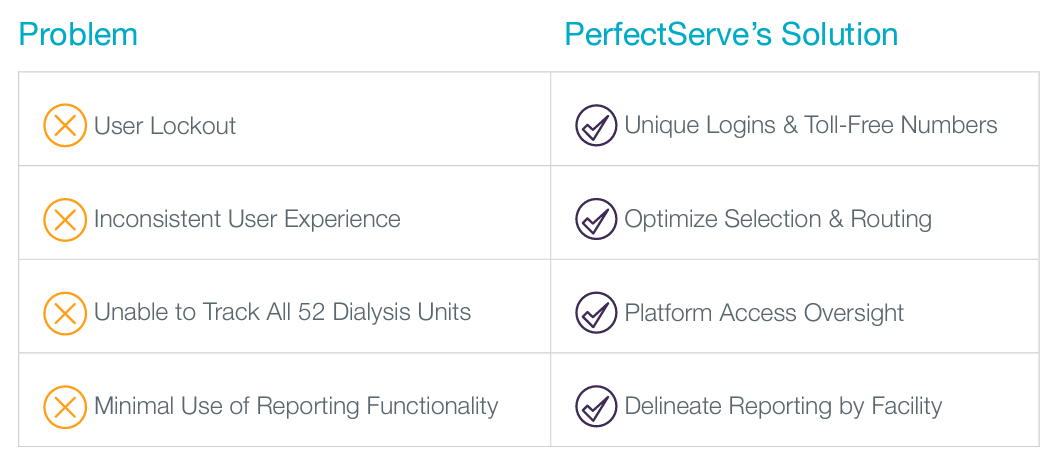Click the orange X icon beside Unable to Track
This screenshot has height=468, width=1062.
(x=65, y=313)
